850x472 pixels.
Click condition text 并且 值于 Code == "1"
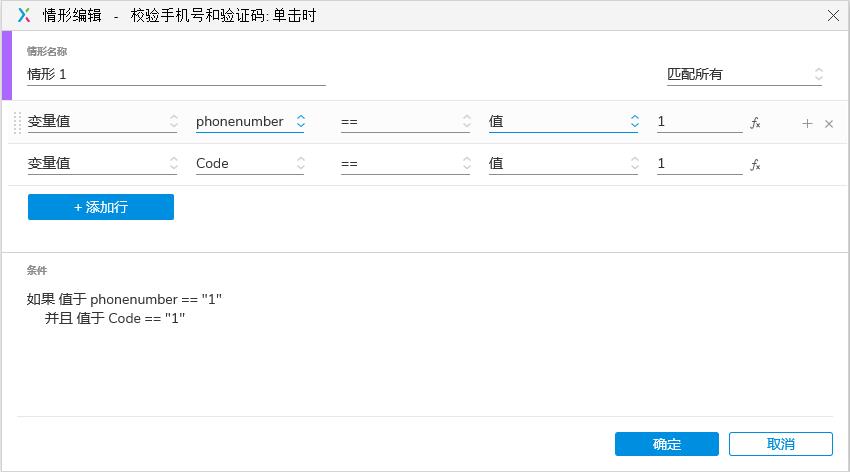point(115,318)
